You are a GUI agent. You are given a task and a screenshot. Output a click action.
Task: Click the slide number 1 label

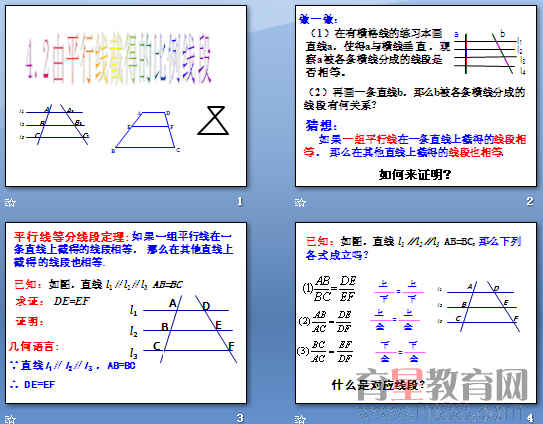point(240,201)
